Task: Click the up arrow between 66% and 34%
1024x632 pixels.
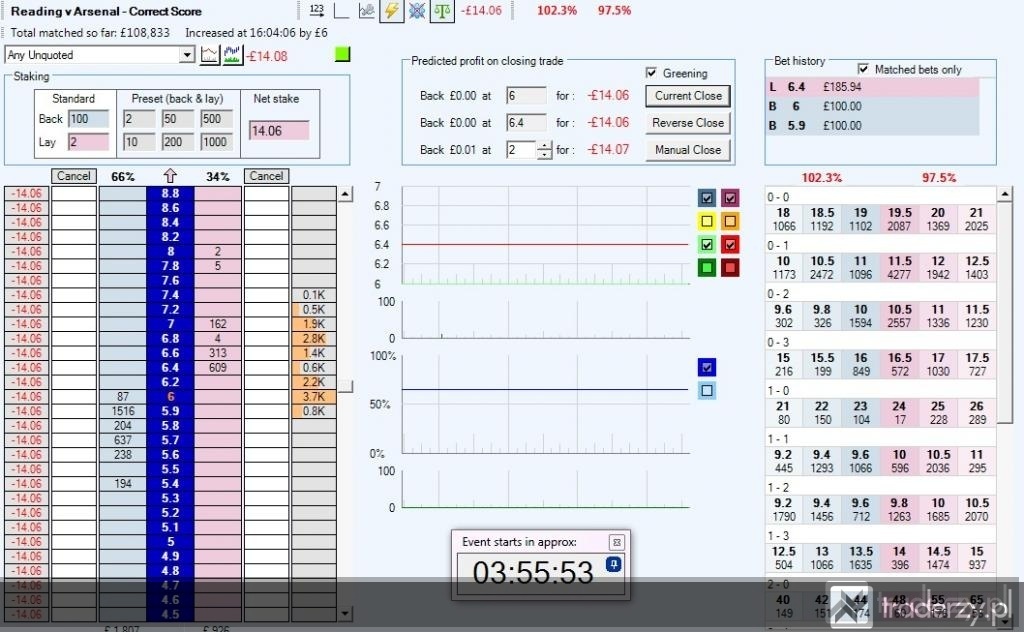Action: coord(170,176)
